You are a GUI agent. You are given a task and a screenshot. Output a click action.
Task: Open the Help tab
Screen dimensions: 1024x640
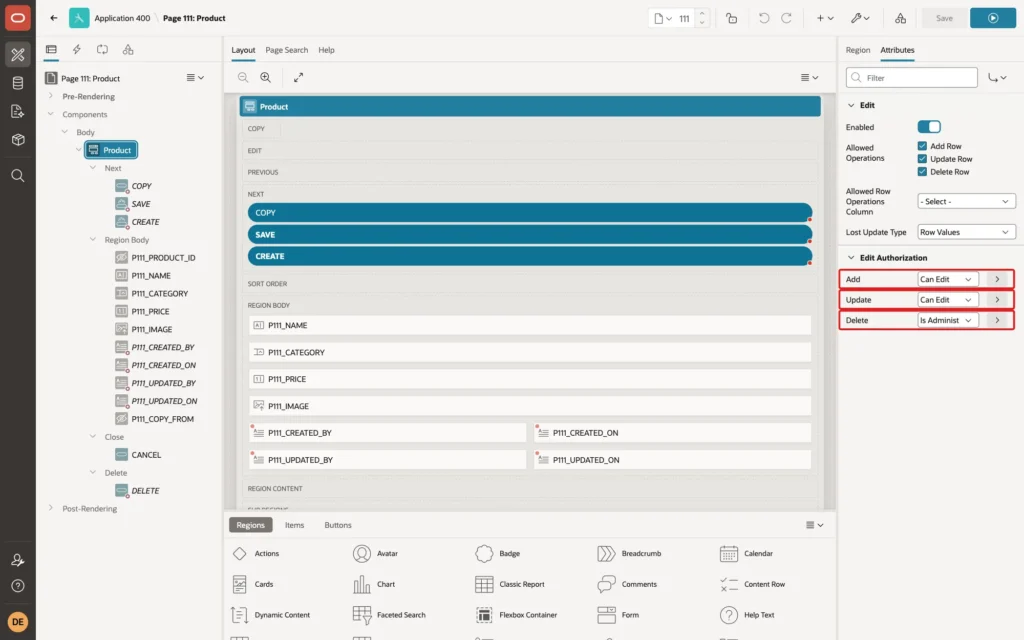[x=326, y=50]
